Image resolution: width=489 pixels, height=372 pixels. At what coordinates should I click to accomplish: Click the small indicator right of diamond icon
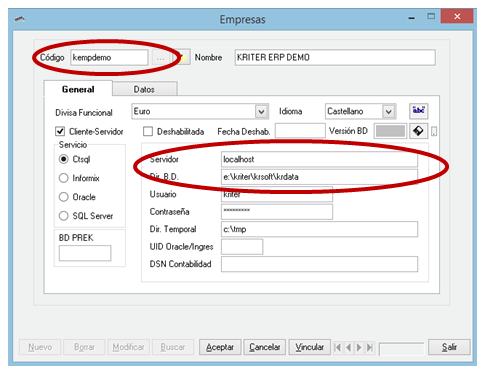434,131
